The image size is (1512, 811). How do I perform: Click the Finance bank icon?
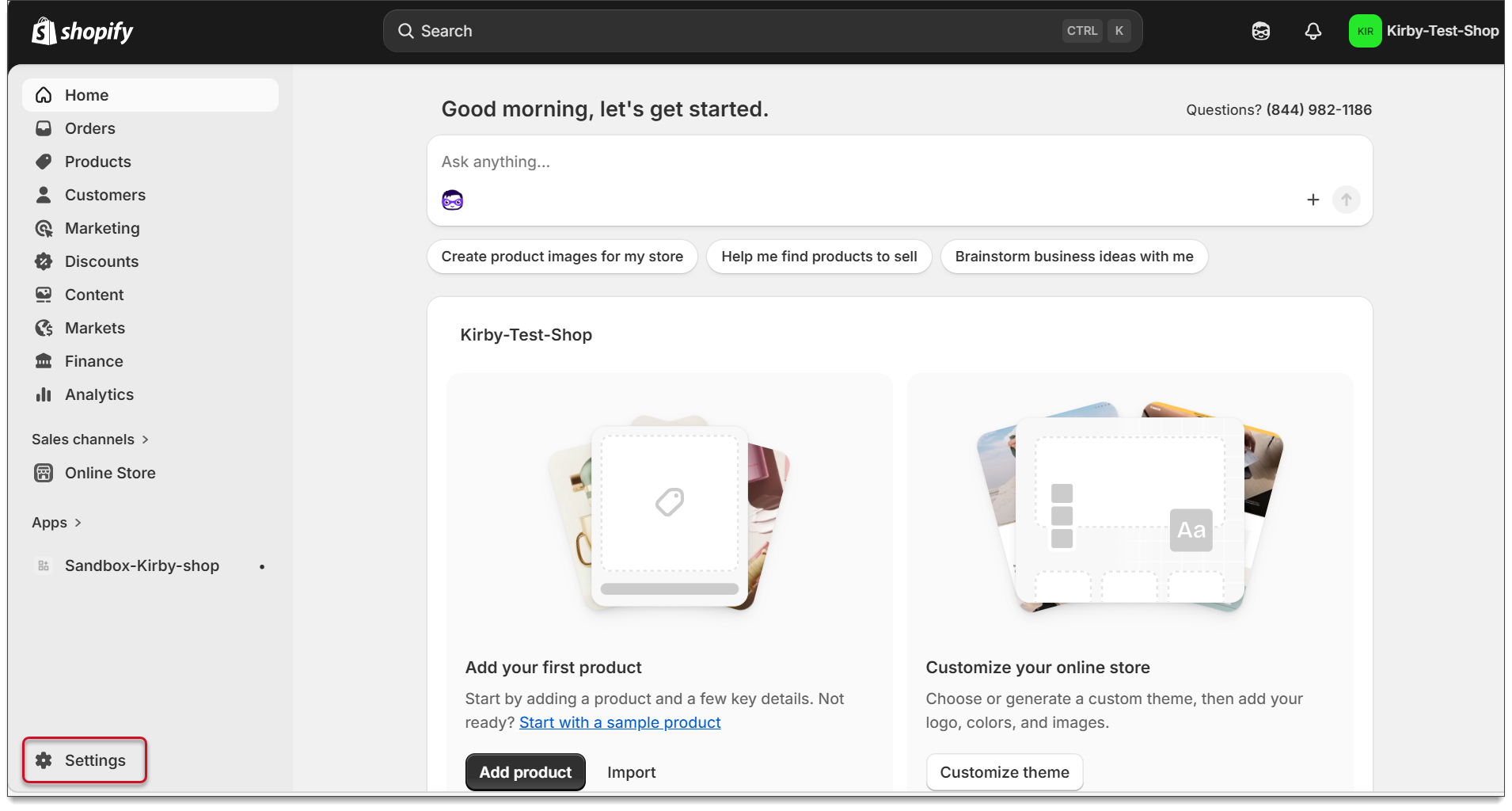tap(44, 361)
